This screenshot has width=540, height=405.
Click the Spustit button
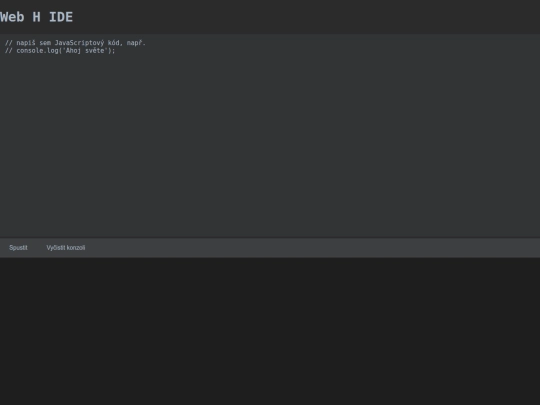click(18, 248)
